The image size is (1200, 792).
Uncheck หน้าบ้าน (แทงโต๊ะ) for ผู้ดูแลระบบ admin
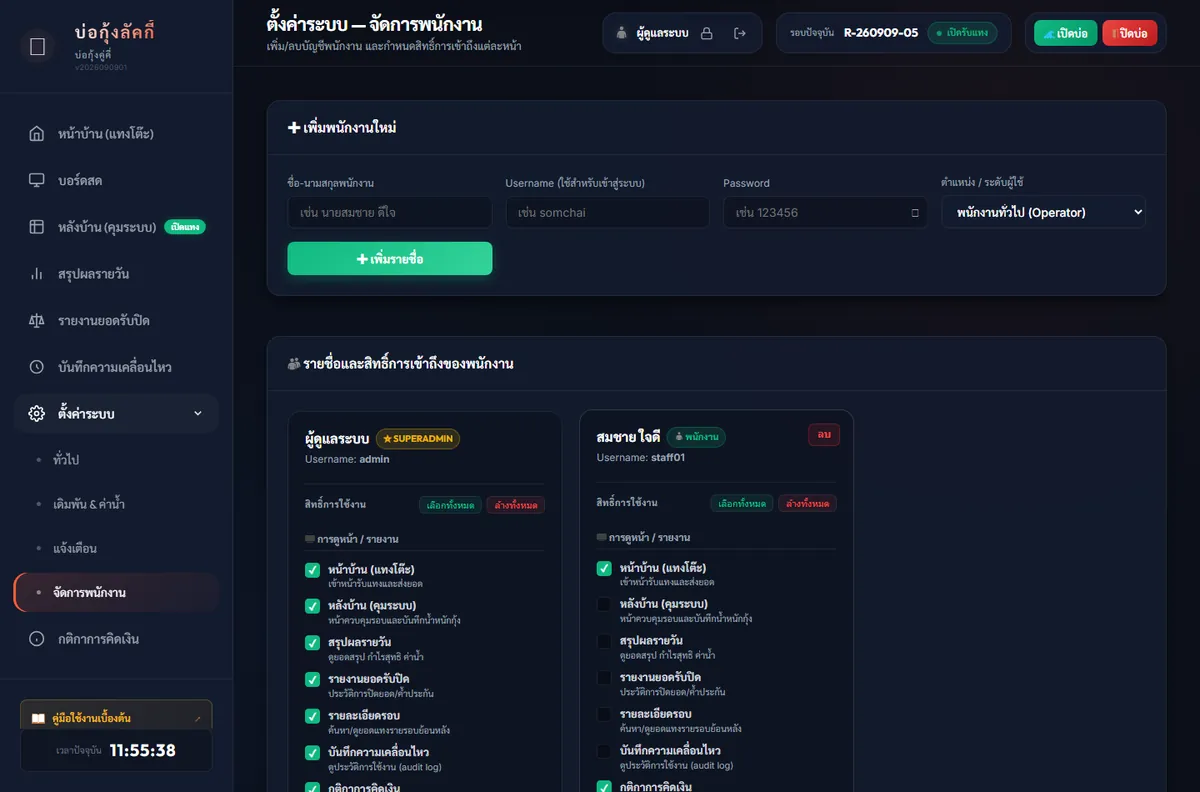[x=312, y=570]
